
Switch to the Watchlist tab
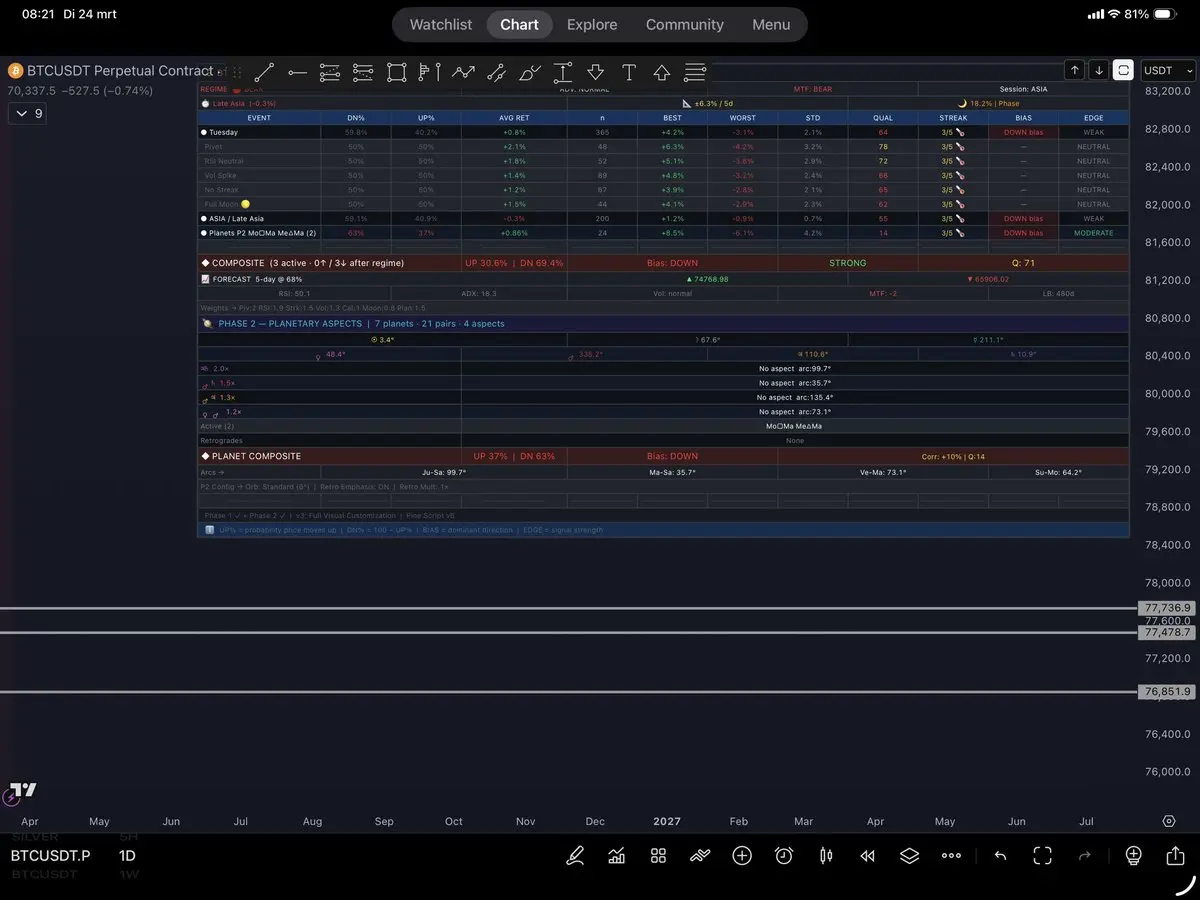tap(441, 25)
